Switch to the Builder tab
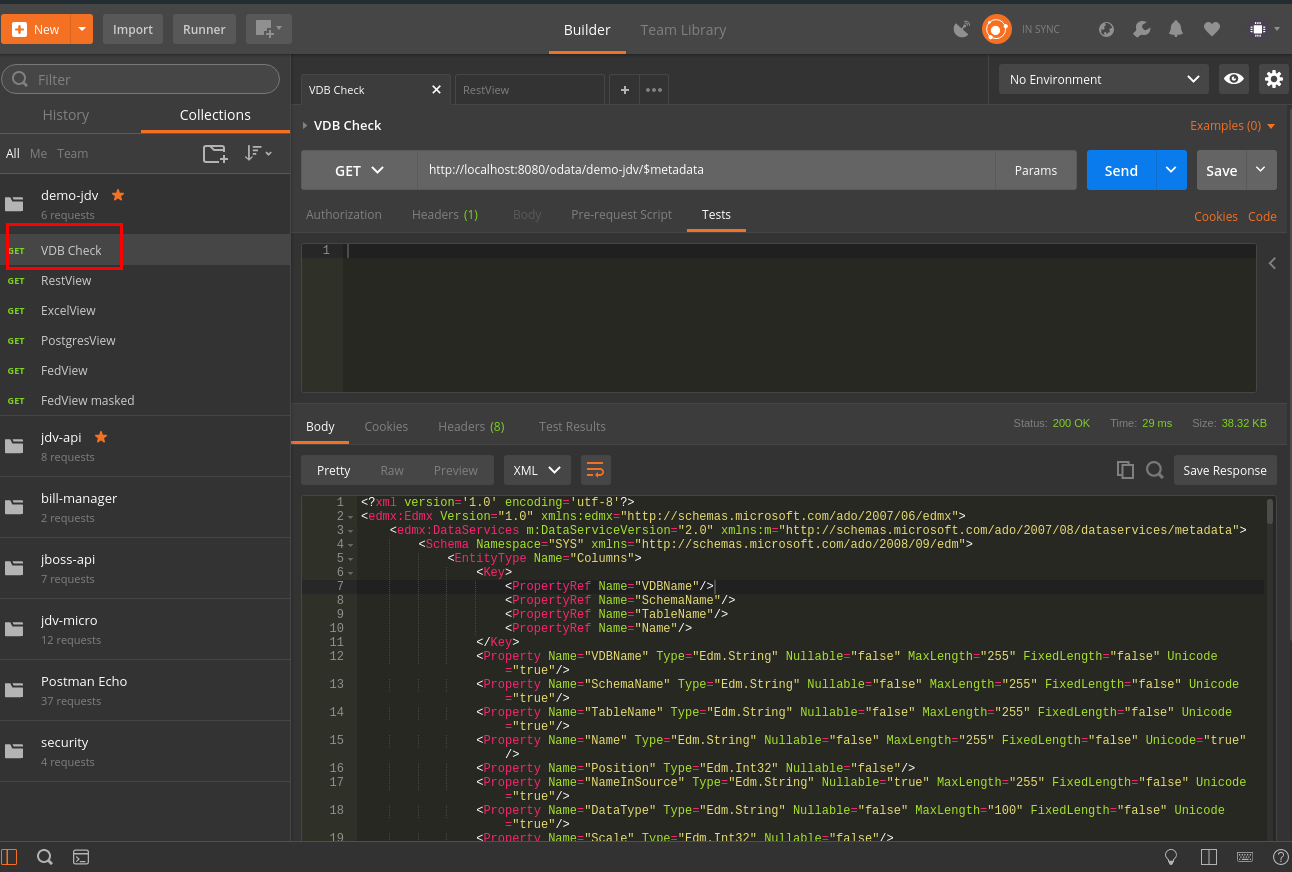This screenshot has width=1292, height=872. click(587, 29)
